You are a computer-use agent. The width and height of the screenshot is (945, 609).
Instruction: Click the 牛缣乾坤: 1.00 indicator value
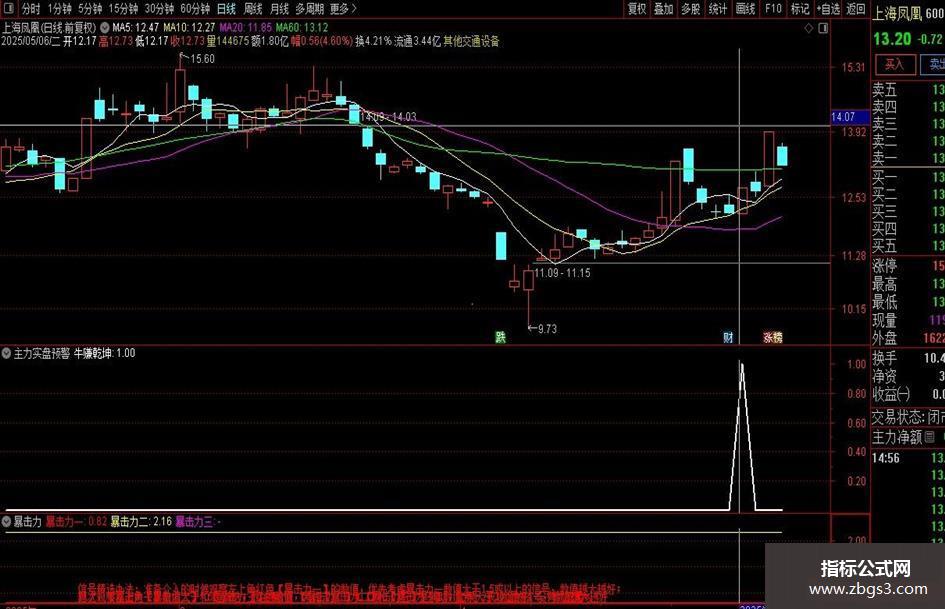[104, 353]
